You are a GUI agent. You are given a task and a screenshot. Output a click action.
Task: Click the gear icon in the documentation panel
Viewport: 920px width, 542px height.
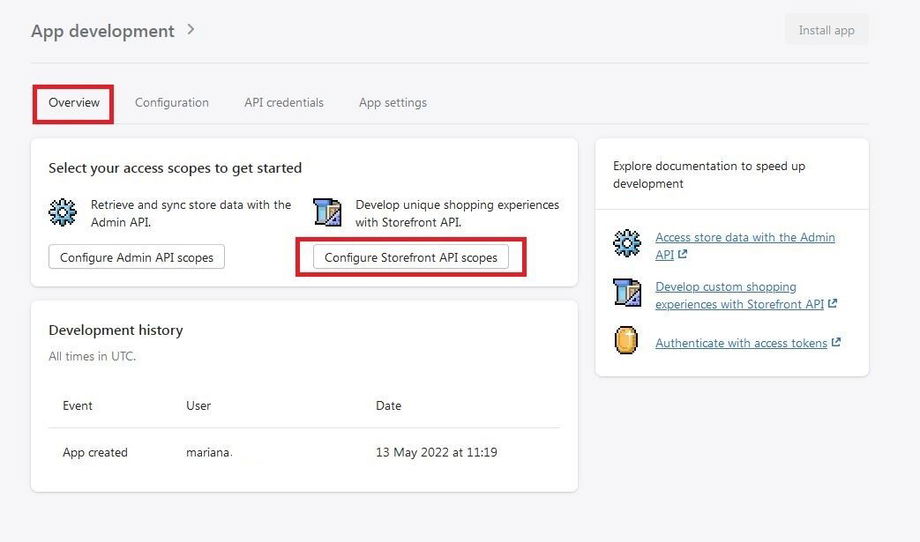(627, 243)
